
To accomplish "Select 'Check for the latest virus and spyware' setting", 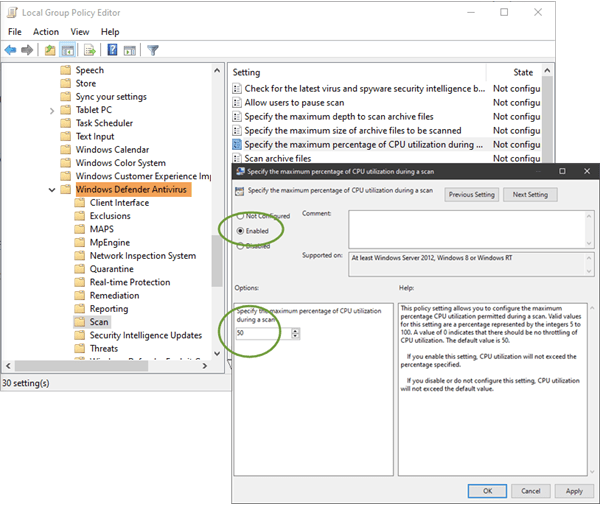I will [365, 89].
